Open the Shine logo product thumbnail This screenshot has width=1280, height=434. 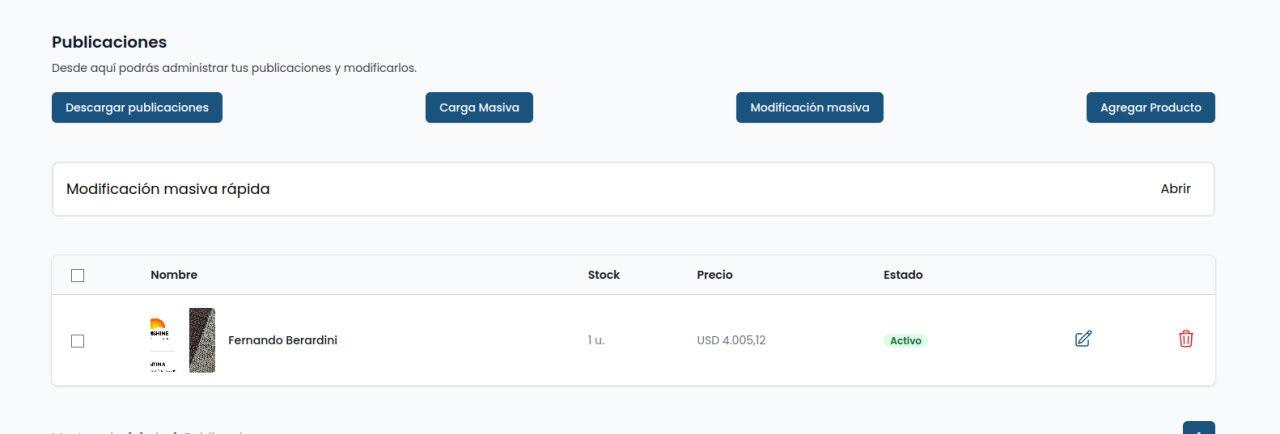160,341
